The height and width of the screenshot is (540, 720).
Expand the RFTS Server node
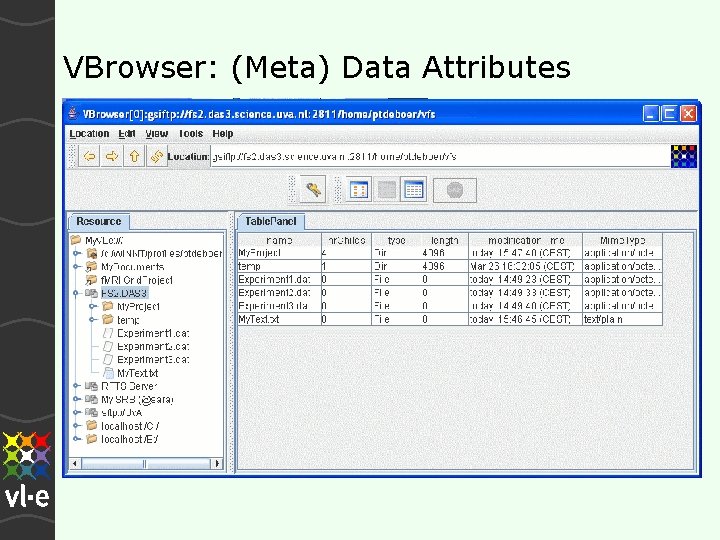click(x=77, y=386)
